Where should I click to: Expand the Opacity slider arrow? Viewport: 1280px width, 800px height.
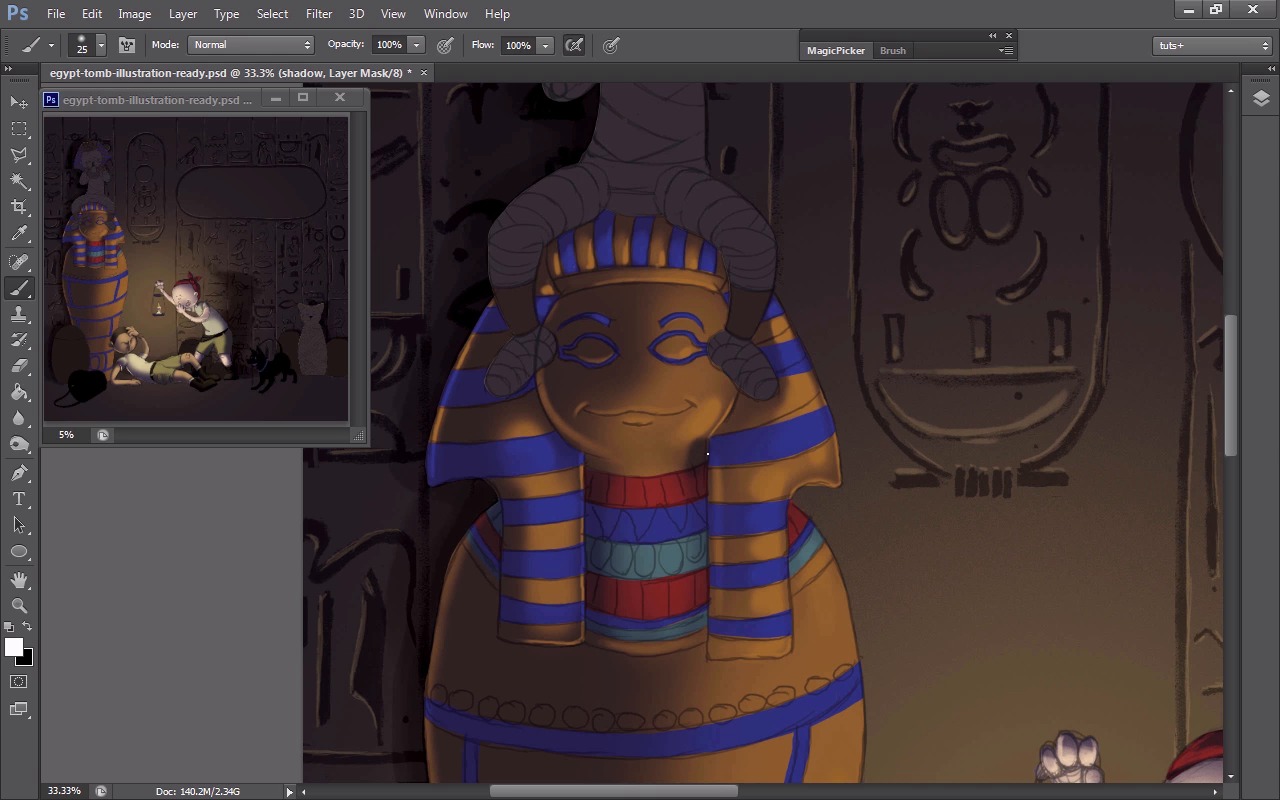(416, 45)
